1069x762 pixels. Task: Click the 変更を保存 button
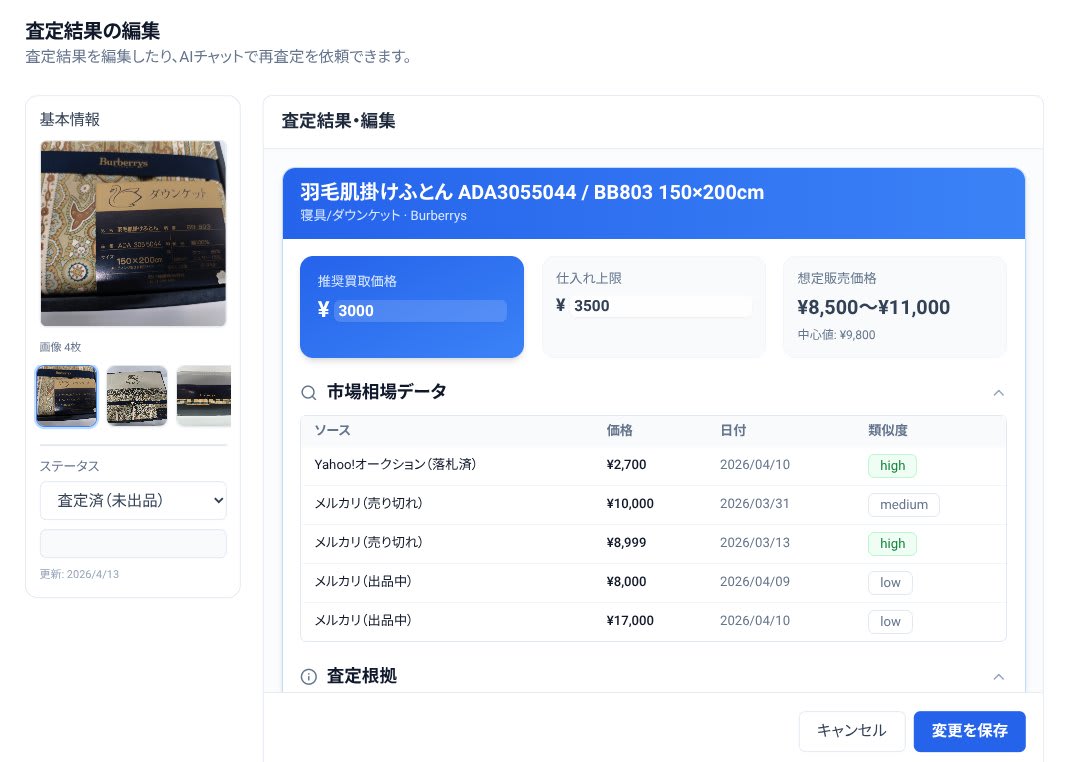click(969, 731)
